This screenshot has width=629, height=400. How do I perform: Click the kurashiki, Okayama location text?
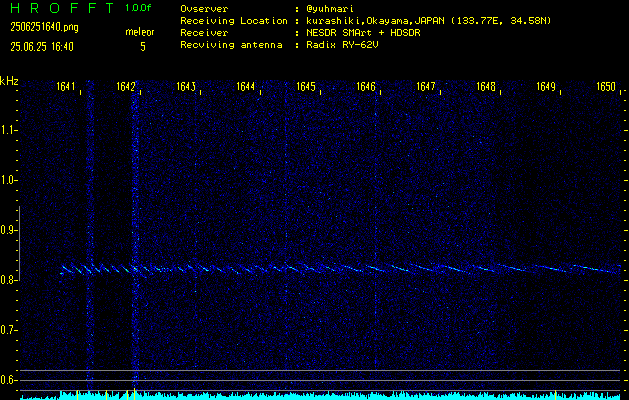(429, 21)
